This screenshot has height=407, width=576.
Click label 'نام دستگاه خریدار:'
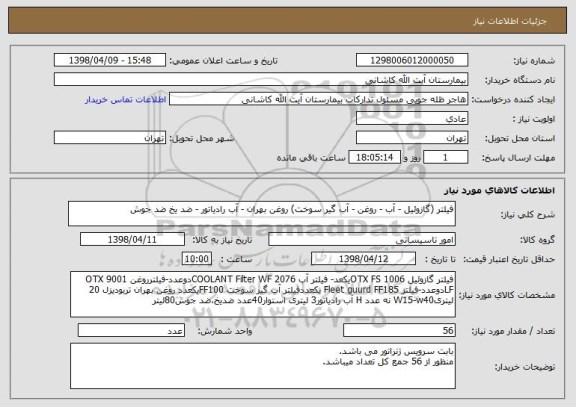[x=520, y=80]
